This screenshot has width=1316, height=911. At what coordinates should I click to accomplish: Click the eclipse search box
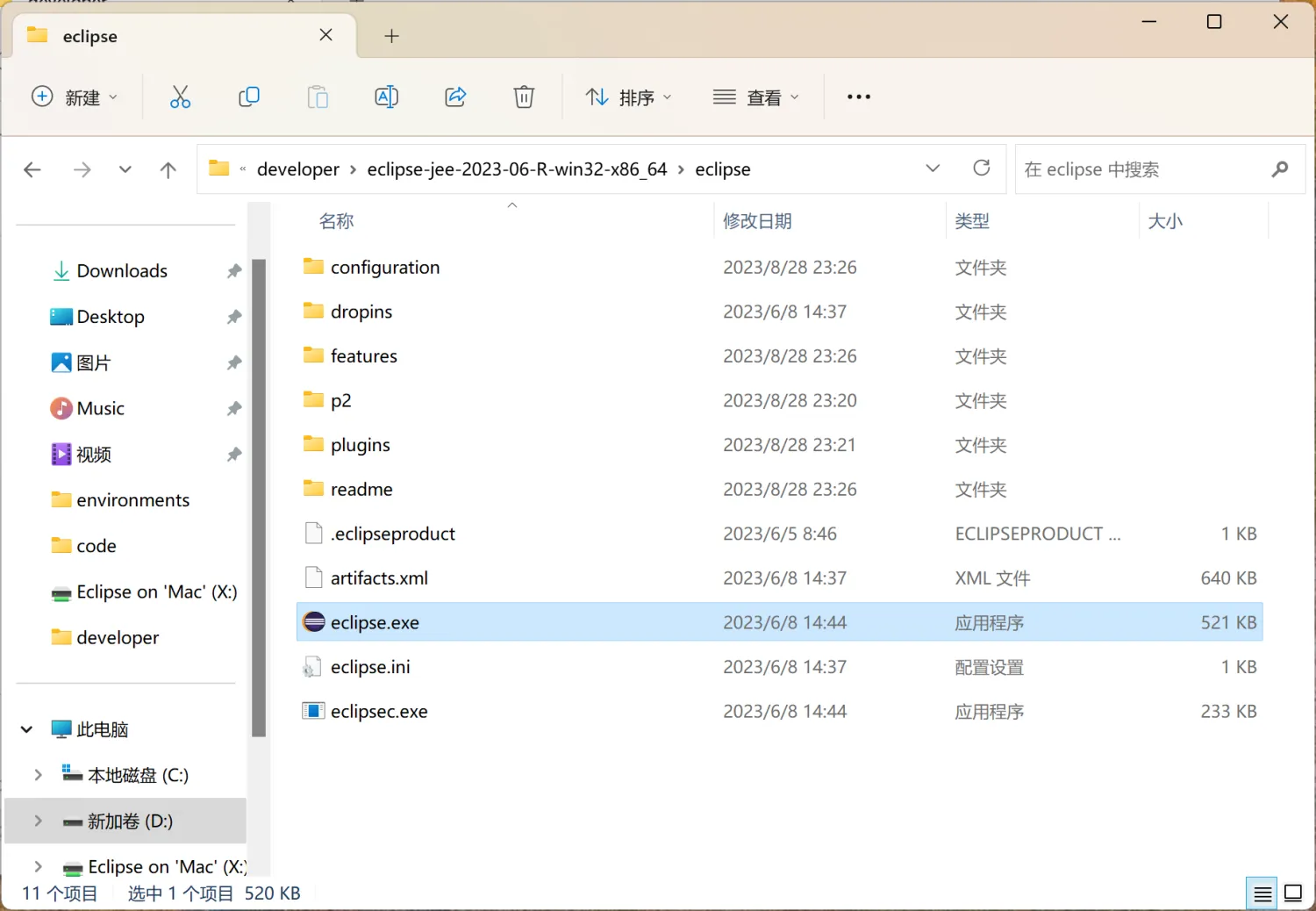pyautogui.click(x=1141, y=169)
